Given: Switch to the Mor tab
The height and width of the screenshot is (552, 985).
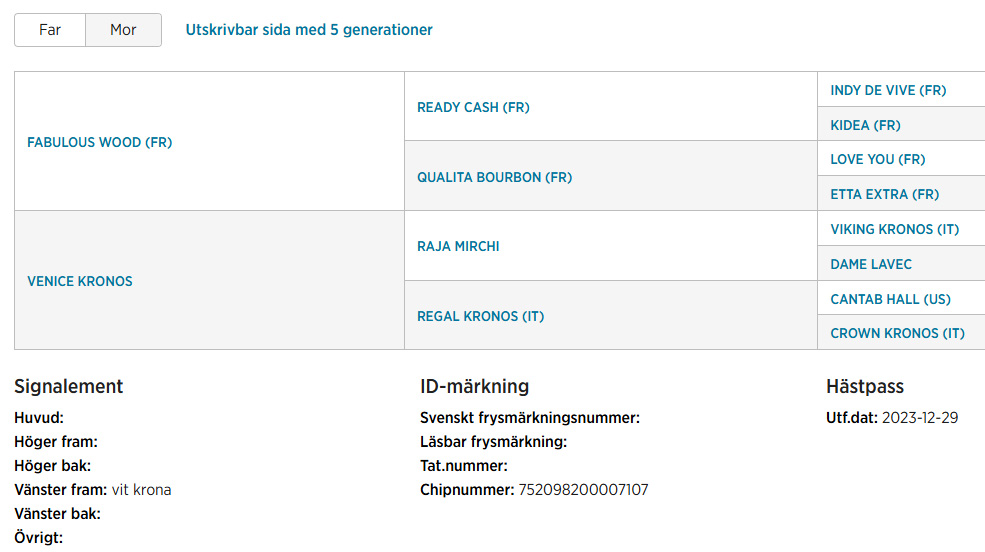Looking at the screenshot, I should pyautogui.click(x=123, y=30).
